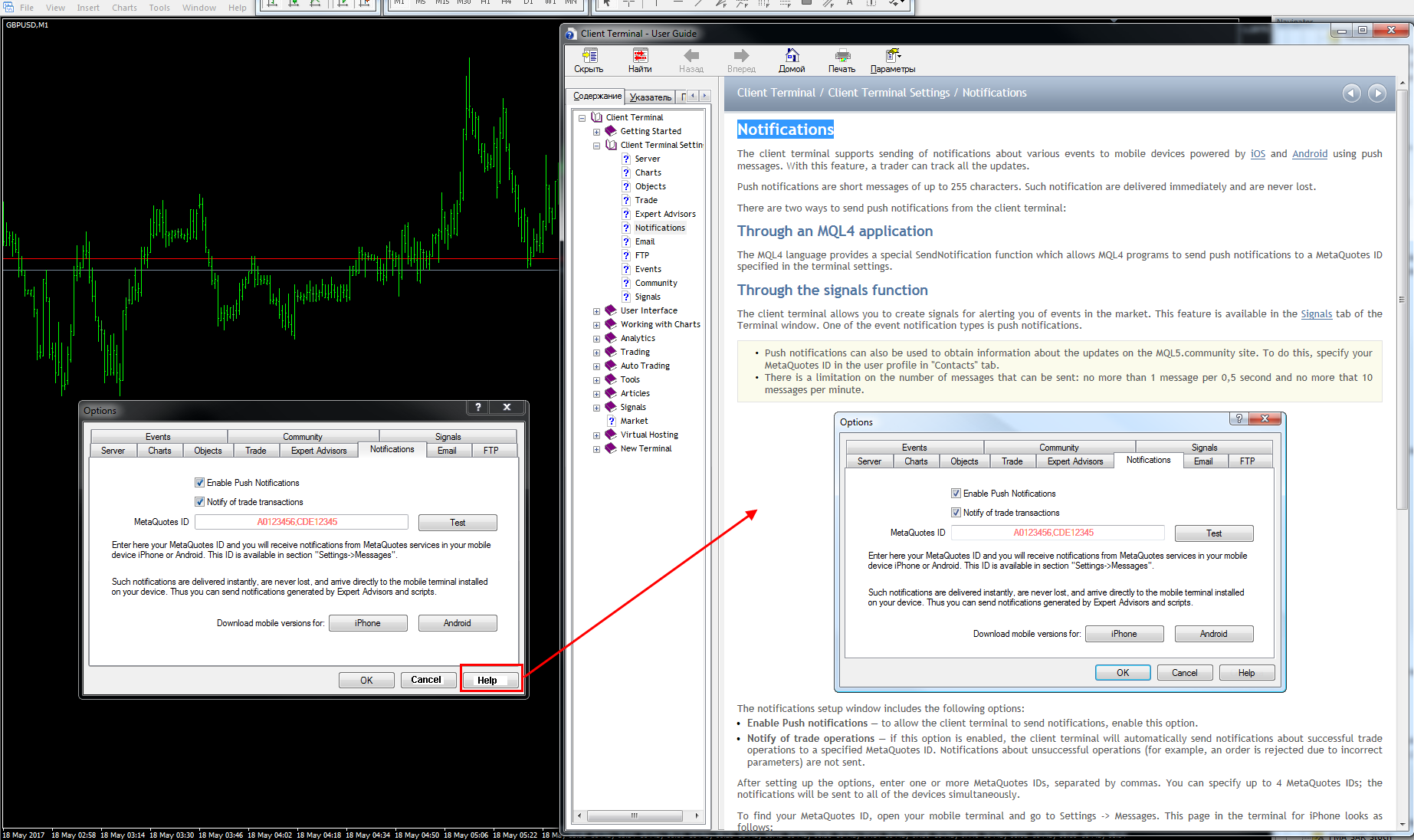The image size is (1414, 840).
Task: Click the page icon beside the Server topic
Action: tap(626, 159)
